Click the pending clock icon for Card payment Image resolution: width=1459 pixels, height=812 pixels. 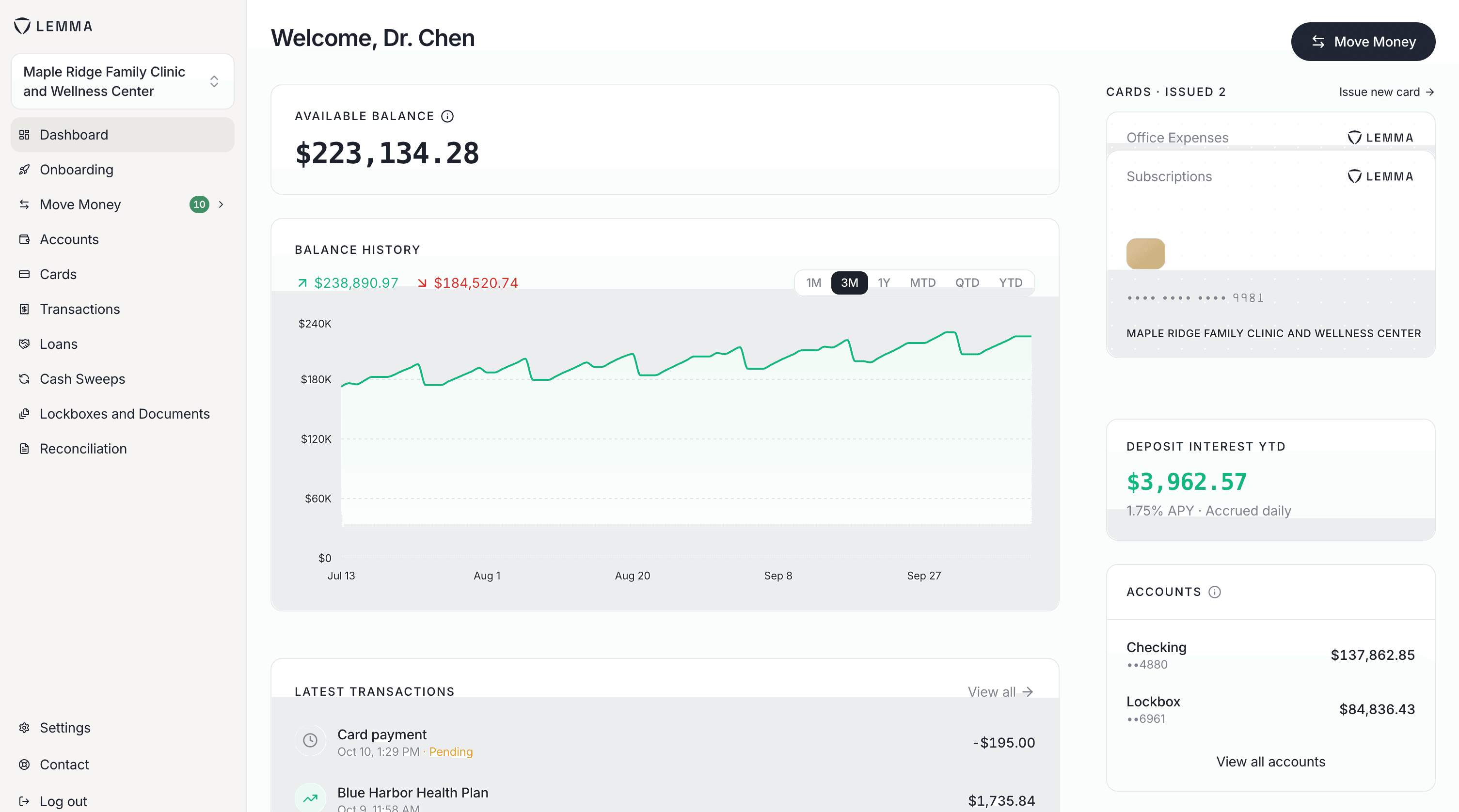pos(310,740)
